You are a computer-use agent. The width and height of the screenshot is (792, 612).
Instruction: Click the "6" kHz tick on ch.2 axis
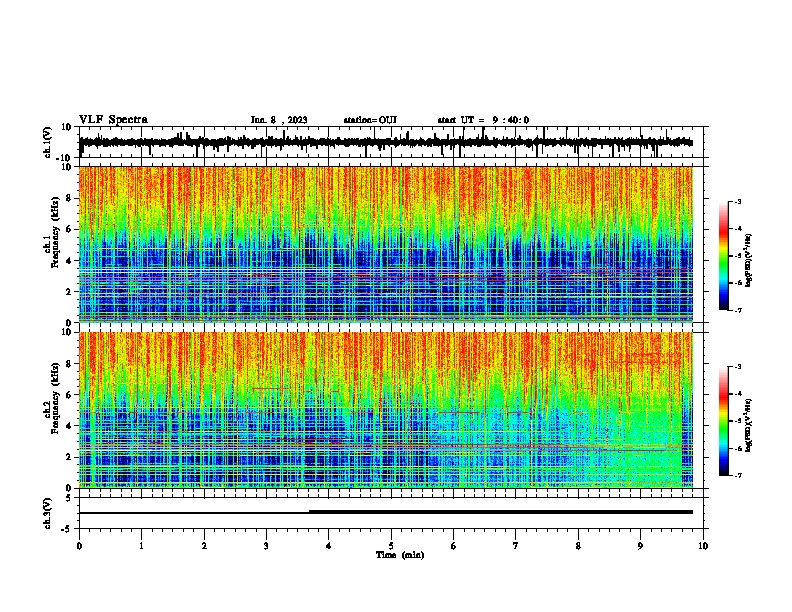tap(70, 394)
